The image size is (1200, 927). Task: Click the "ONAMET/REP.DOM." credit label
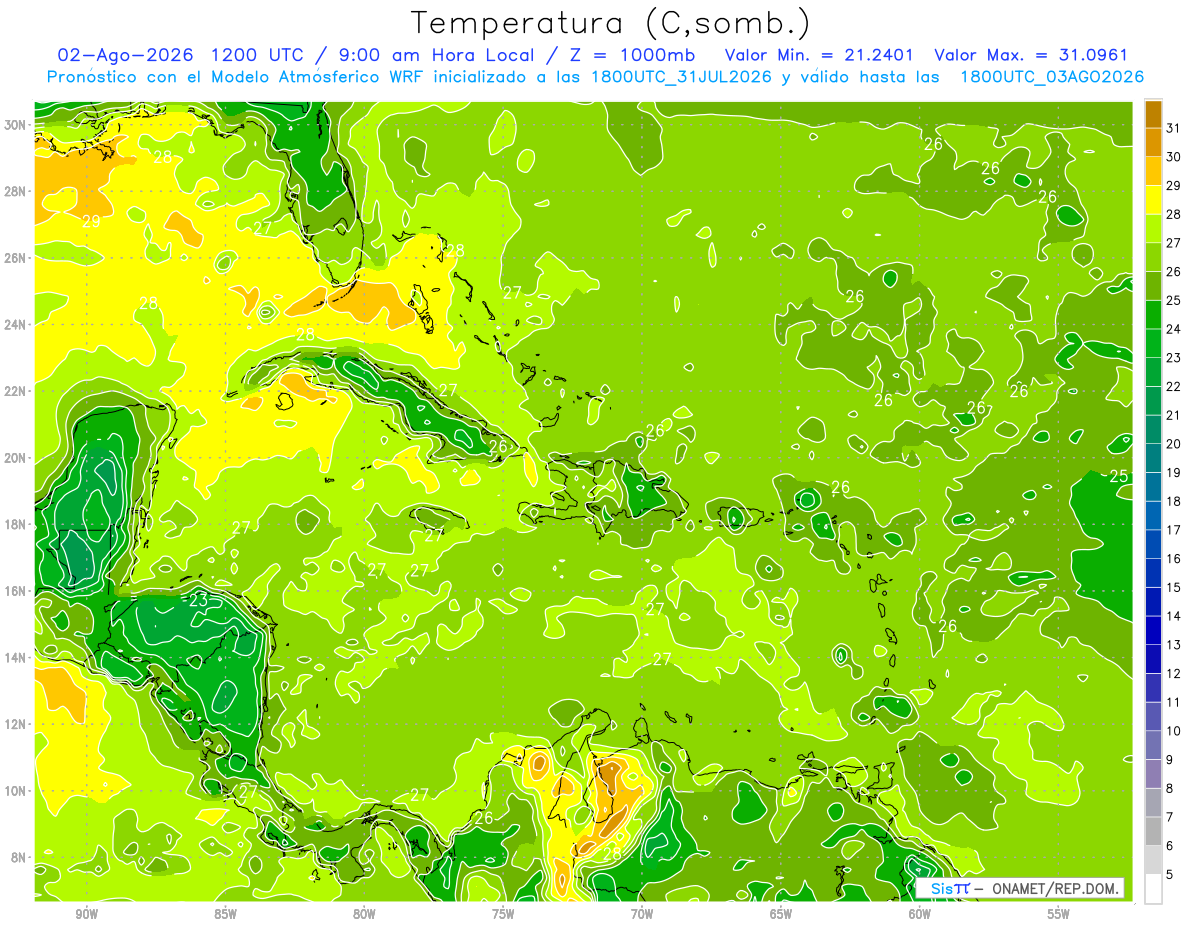tap(1055, 888)
